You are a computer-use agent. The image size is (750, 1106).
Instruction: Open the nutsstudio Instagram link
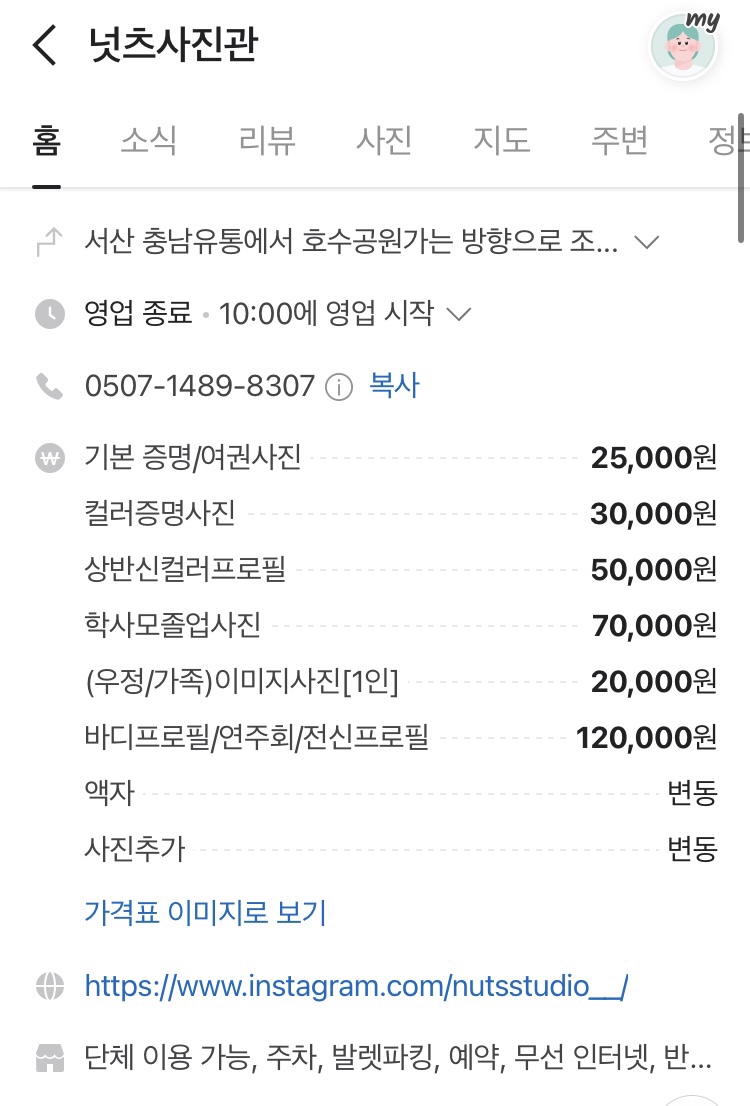(x=356, y=986)
